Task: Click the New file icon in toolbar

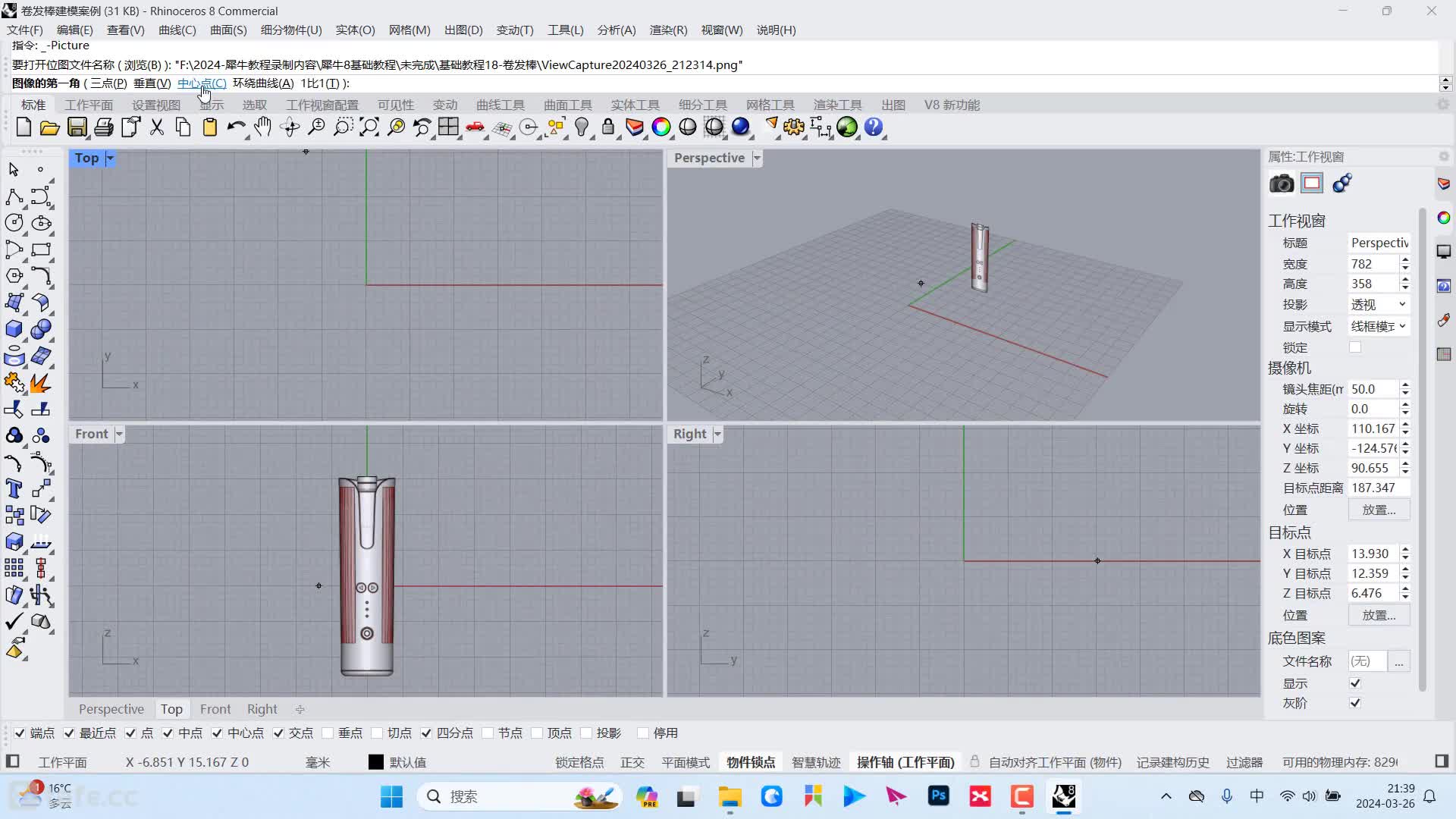Action: [x=24, y=127]
